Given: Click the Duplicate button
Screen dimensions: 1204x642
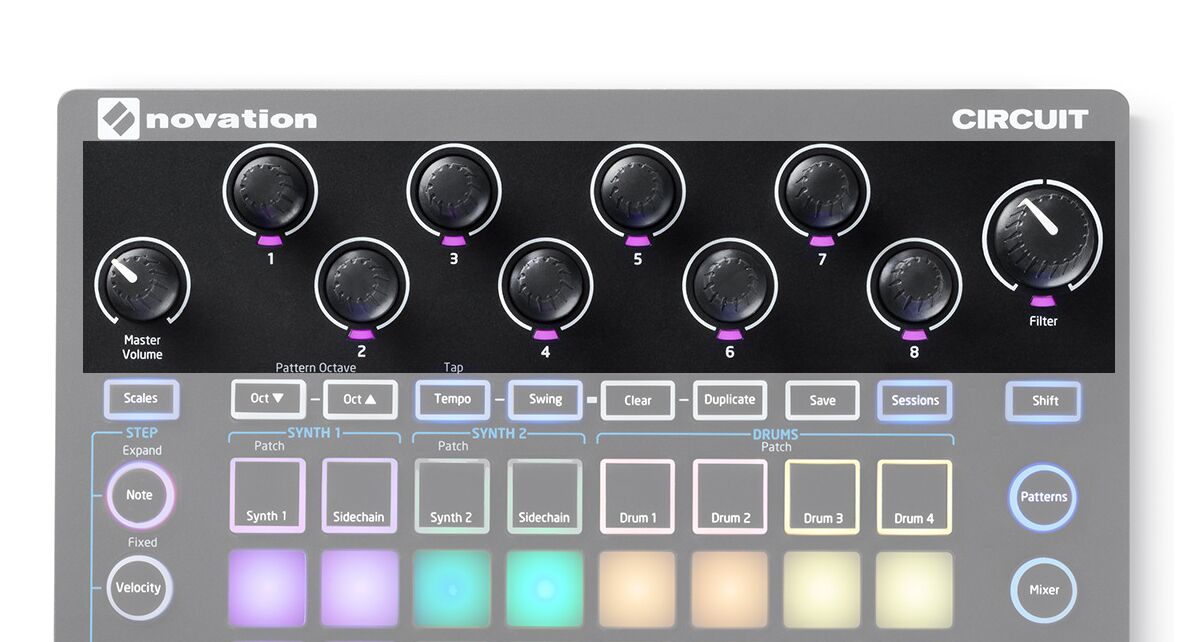Looking at the screenshot, I should pyautogui.click(x=730, y=400).
